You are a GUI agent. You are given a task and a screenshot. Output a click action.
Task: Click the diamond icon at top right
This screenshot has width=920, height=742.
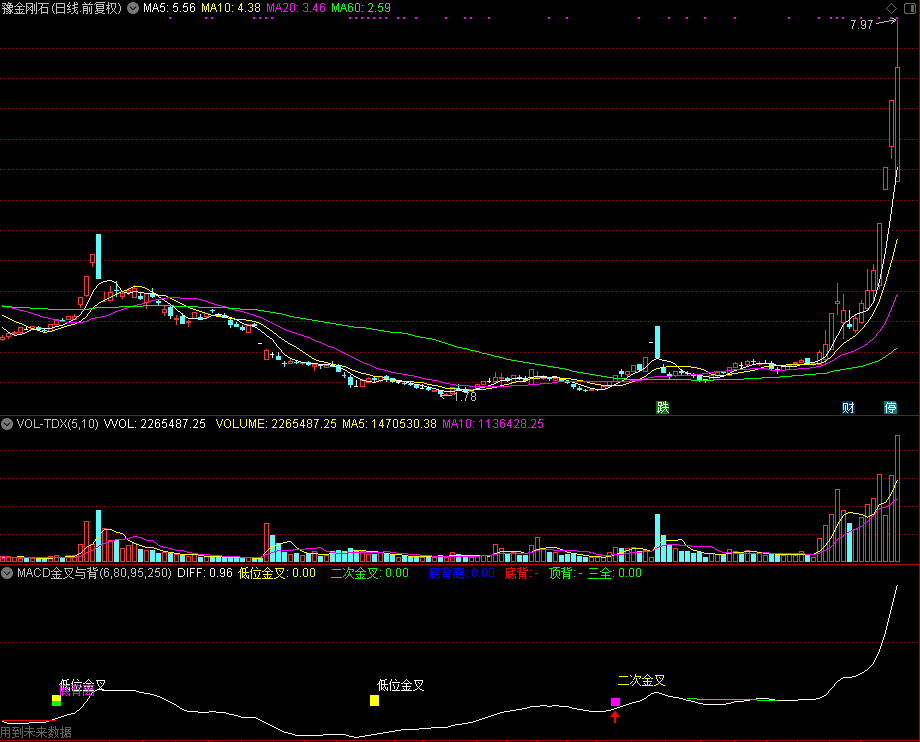point(891,8)
